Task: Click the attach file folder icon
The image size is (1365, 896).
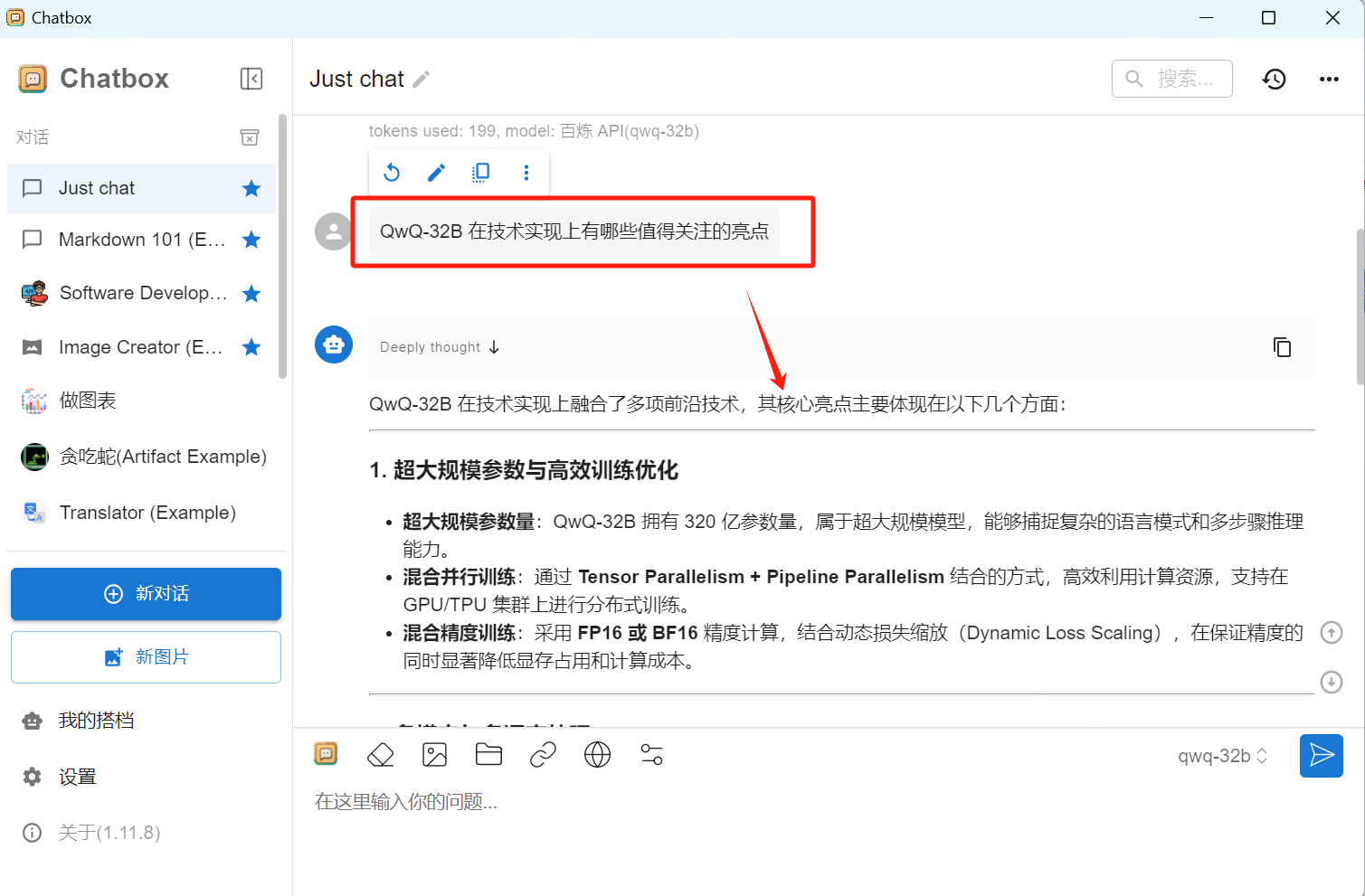Action: pyautogui.click(x=488, y=754)
